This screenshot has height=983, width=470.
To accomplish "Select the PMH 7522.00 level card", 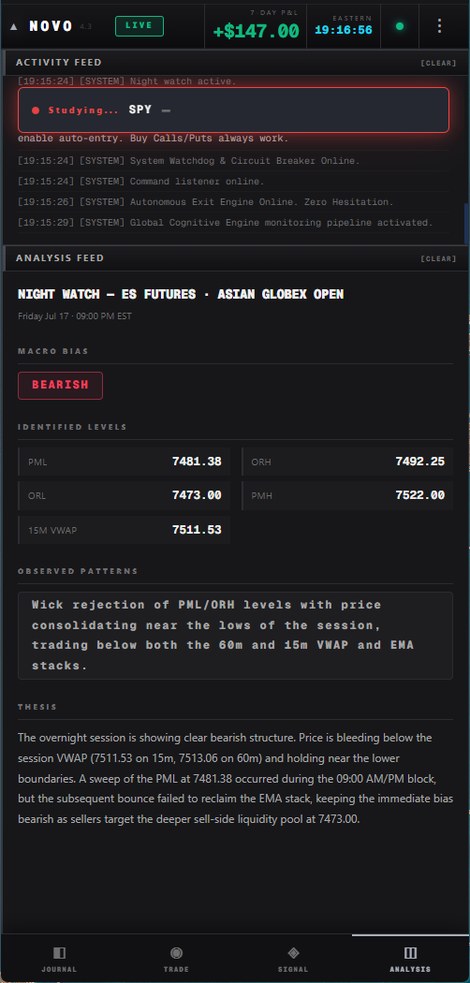I will (347, 495).
